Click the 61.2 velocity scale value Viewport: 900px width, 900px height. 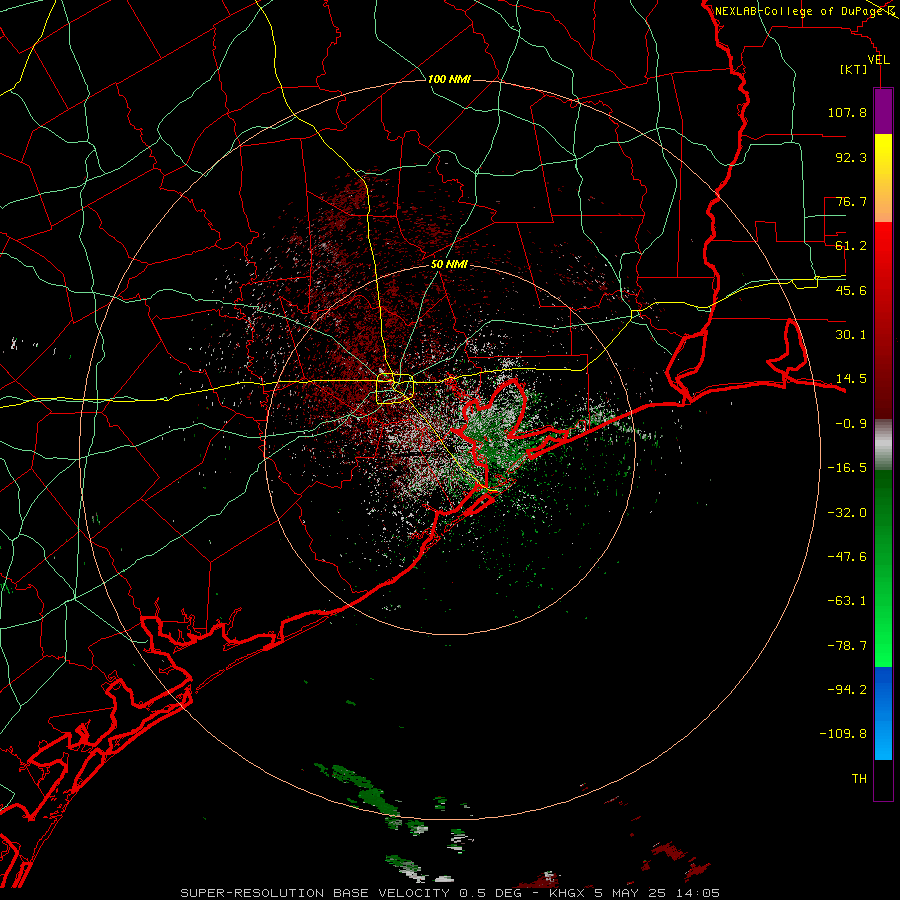tap(851, 246)
